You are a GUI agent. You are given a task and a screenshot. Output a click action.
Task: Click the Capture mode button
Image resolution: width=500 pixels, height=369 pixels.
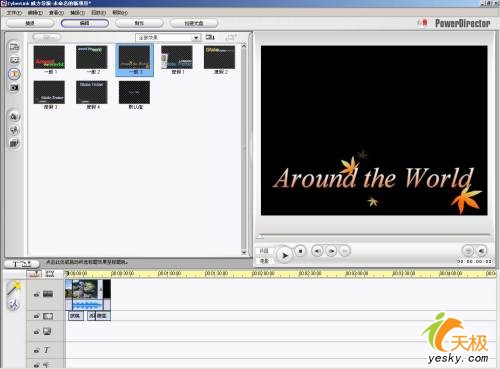[30, 23]
